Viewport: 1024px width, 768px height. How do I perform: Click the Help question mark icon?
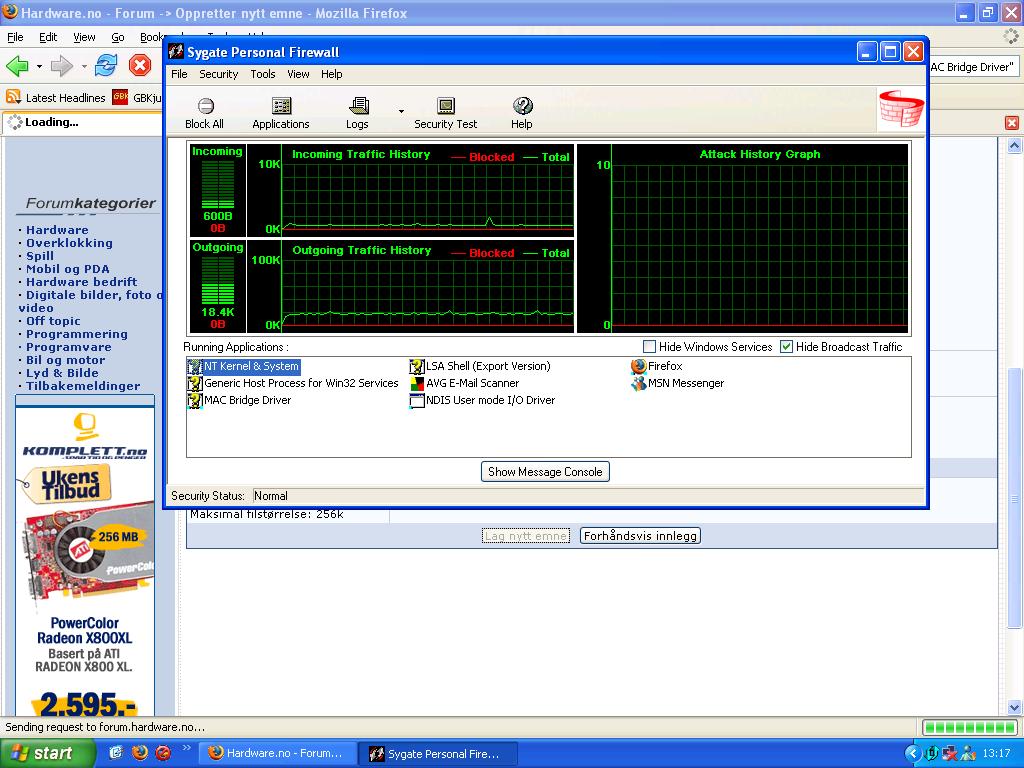coord(522,107)
